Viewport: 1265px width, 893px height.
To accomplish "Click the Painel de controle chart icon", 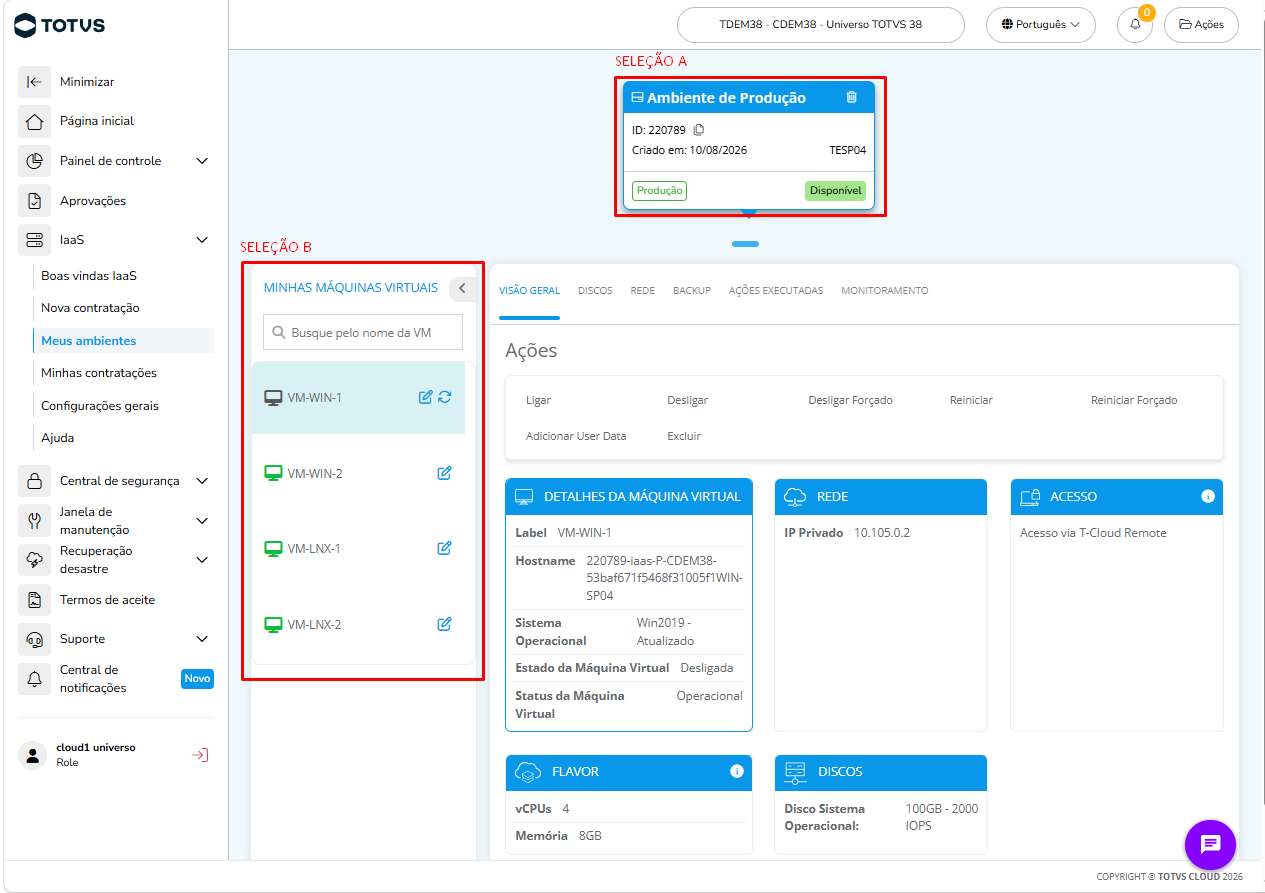I will click(34, 161).
